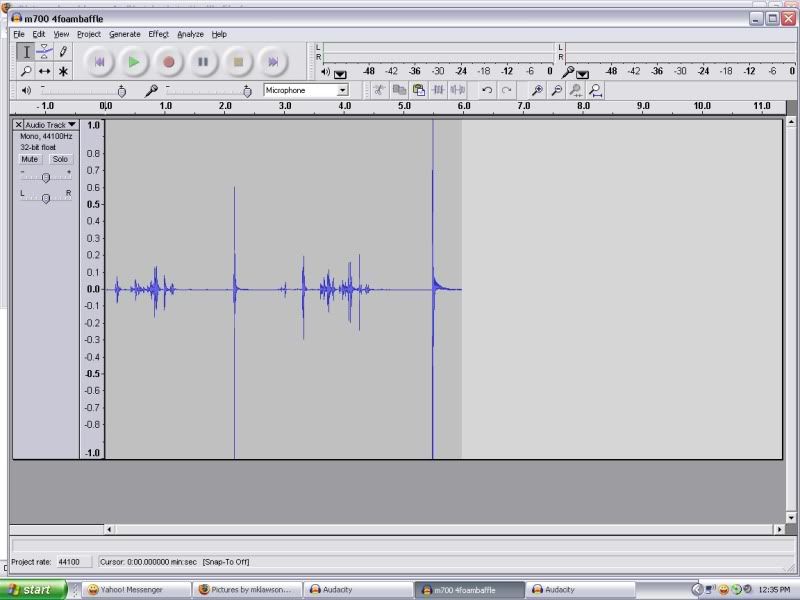Open the Audio Track name dropdown menu
This screenshot has width=800, height=600.
coord(71,125)
